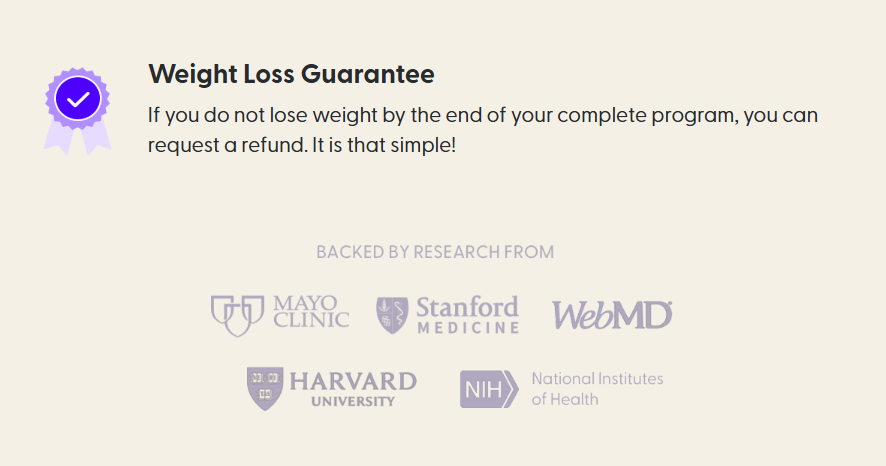Click the Stanford Medicine shield emblem
The height and width of the screenshot is (466, 886).
tap(391, 315)
